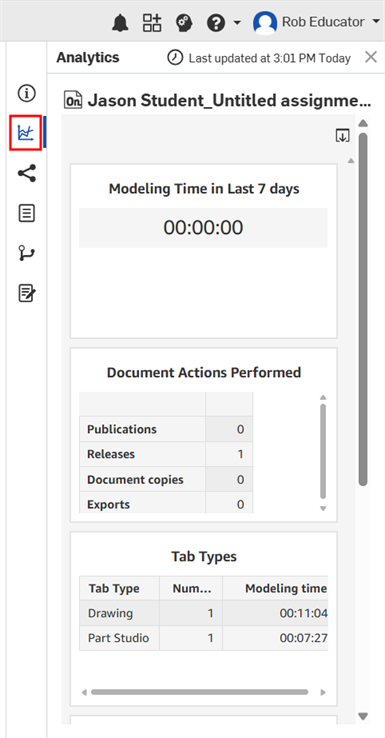This screenshot has width=385, height=738.
Task: Select the Drawing tab type row
Action: point(203,613)
